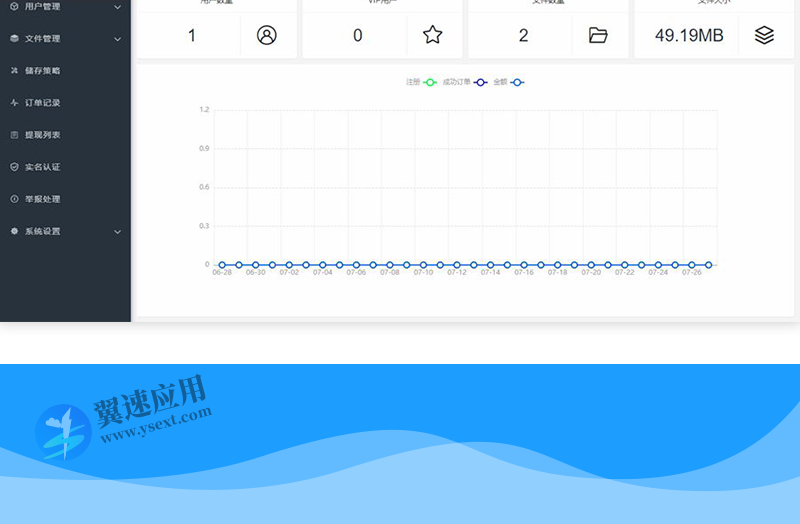Click the file size value 49.19MB
This screenshot has height=524, width=800.
[689, 35]
